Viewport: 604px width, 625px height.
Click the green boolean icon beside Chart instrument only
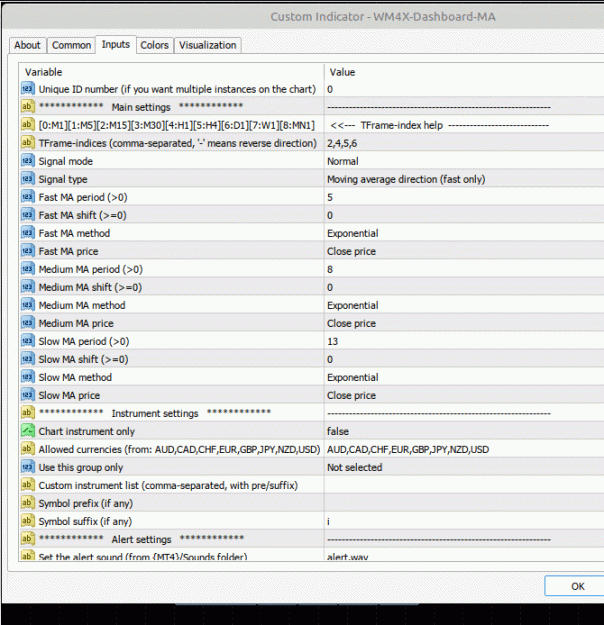[x=28, y=431]
